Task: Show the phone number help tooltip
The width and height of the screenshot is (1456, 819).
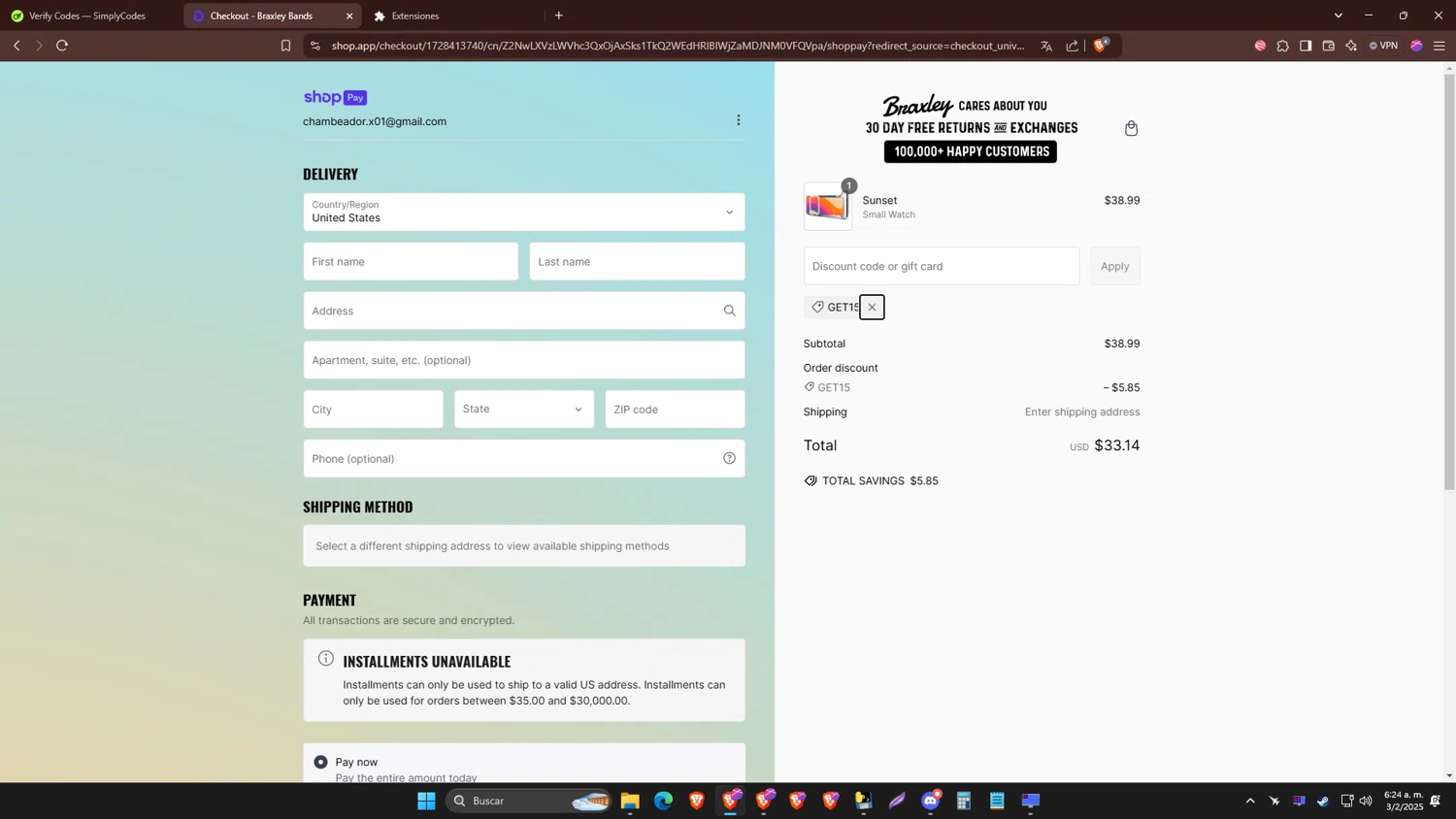Action: 729,458
